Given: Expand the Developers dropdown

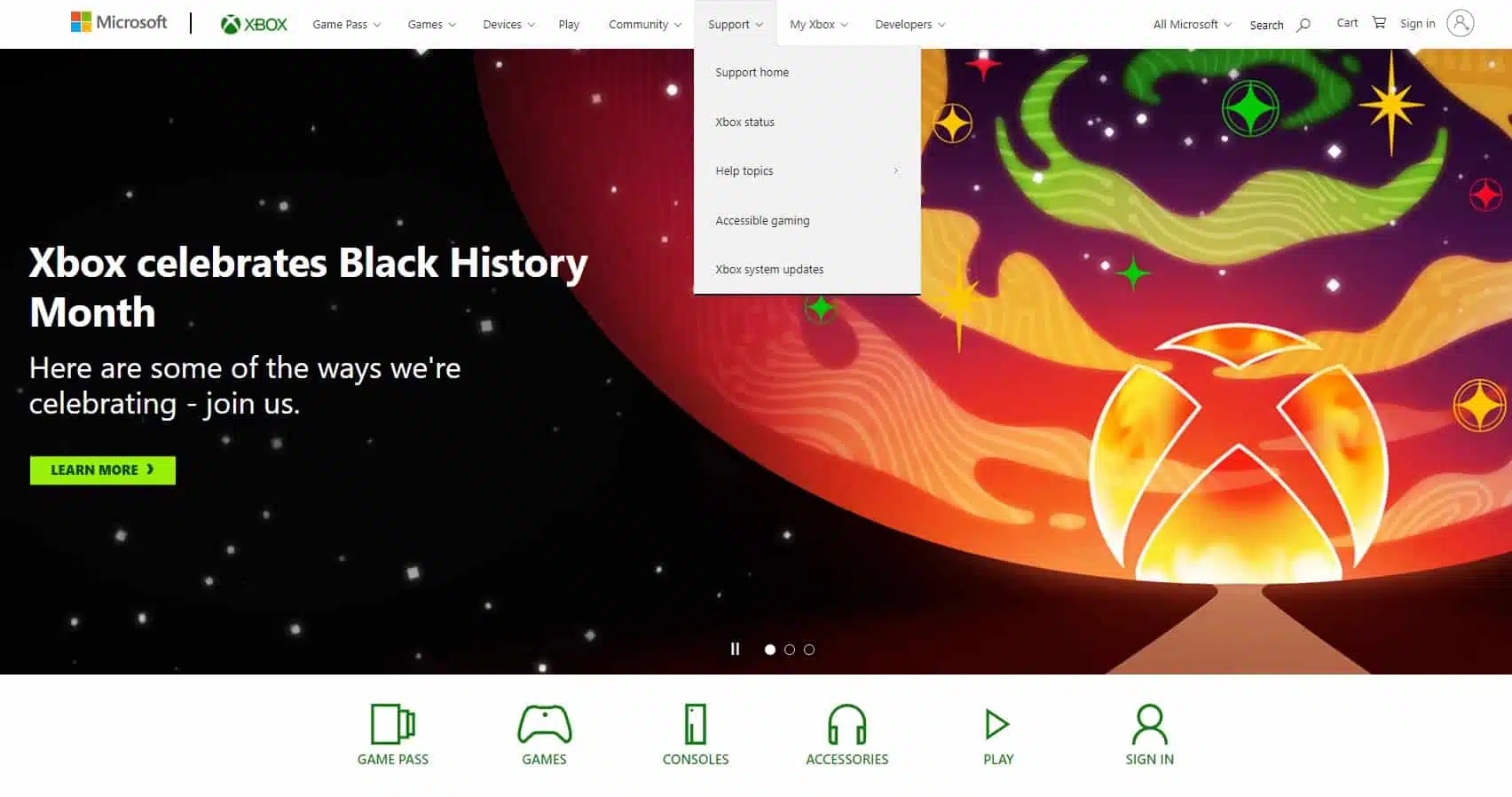Looking at the screenshot, I should coord(910,25).
